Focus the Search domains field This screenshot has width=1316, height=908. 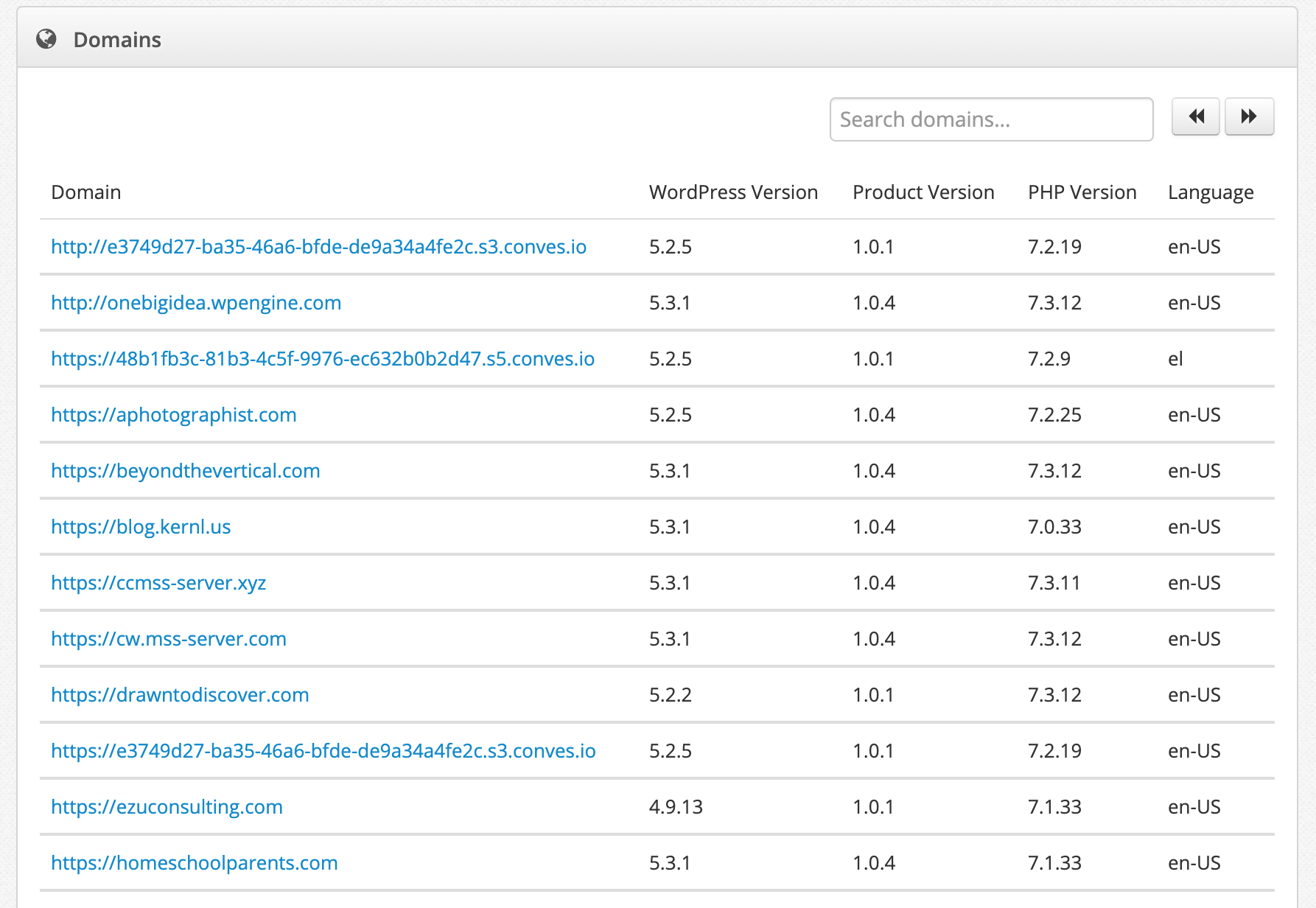click(990, 119)
